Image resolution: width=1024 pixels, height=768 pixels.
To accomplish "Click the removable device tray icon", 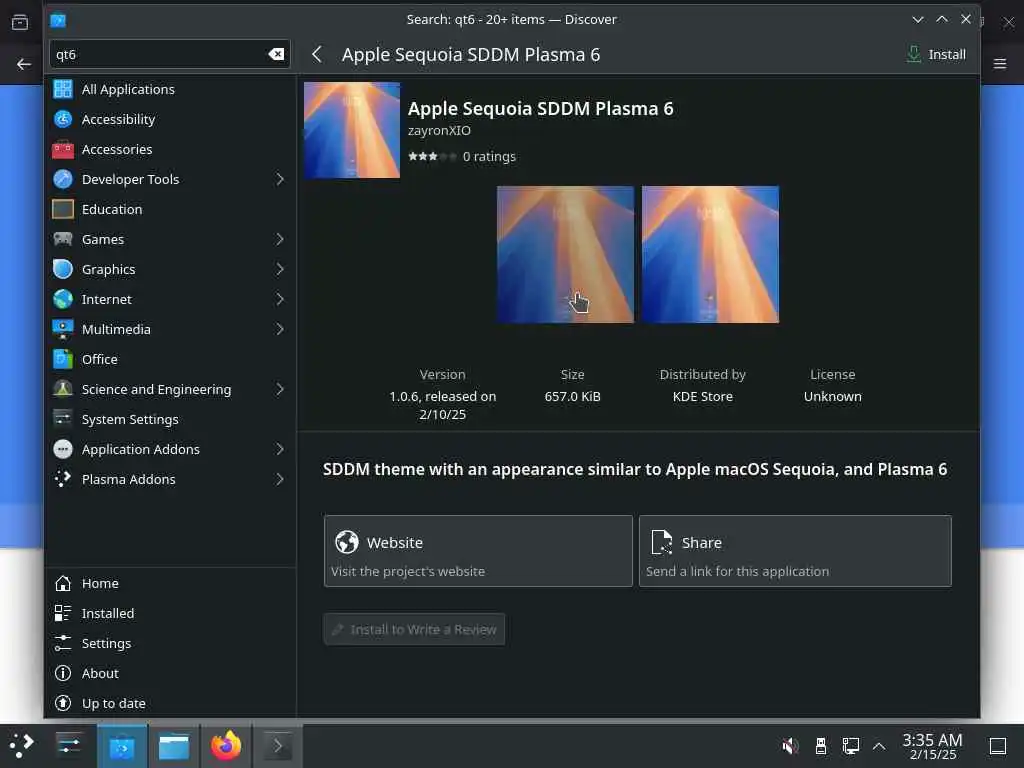I will click(x=821, y=745).
